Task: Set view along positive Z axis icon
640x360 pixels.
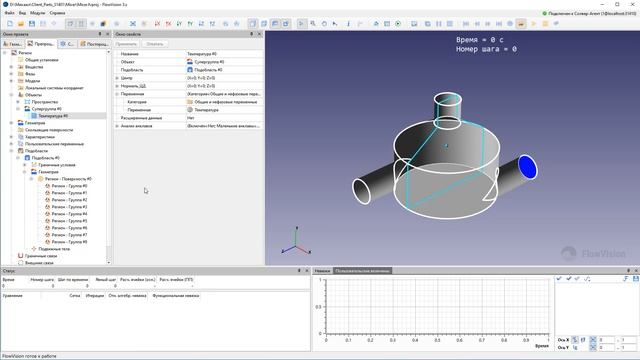Action: [212, 24]
